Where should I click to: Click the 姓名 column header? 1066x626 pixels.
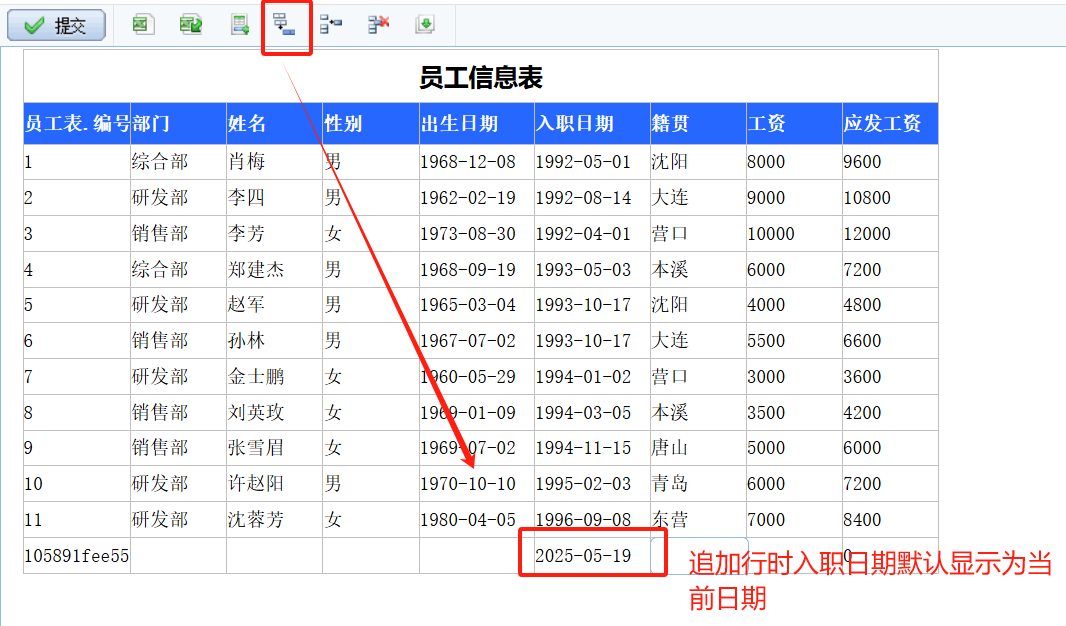tap(274, 123)
